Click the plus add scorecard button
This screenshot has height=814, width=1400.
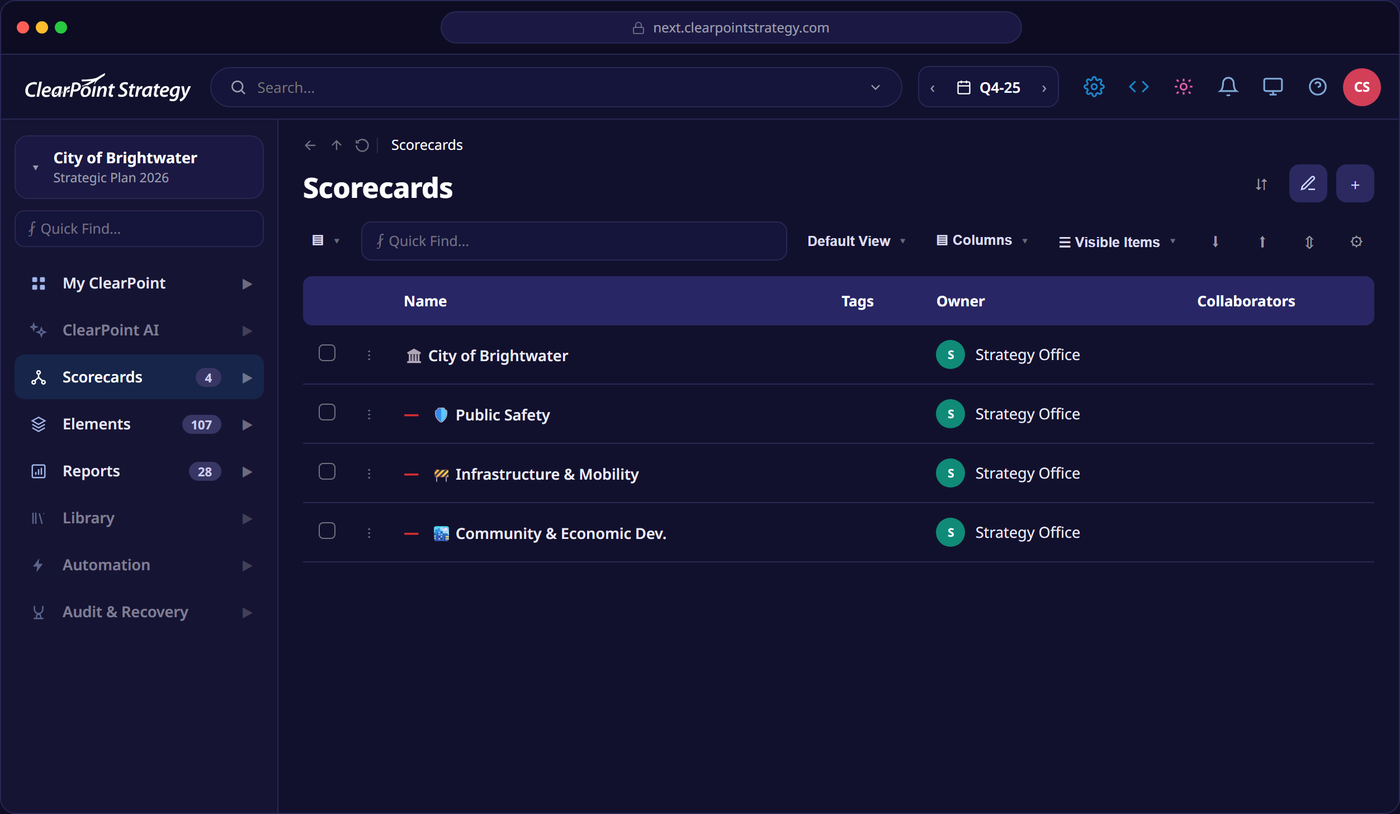coord(1355,184)
